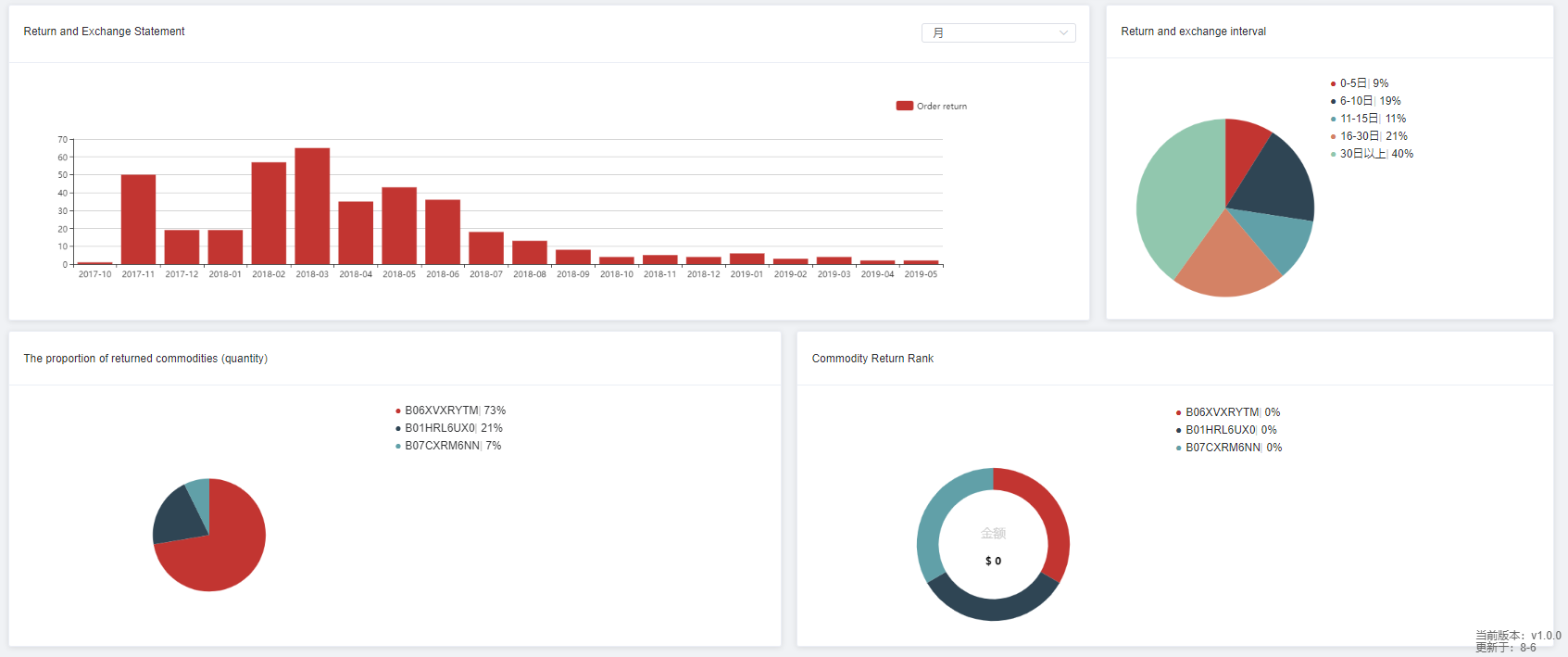The image size is (1568, 657).
Task: Click the 2017-11 bar in return chart
Action: (x=138, y=220)
